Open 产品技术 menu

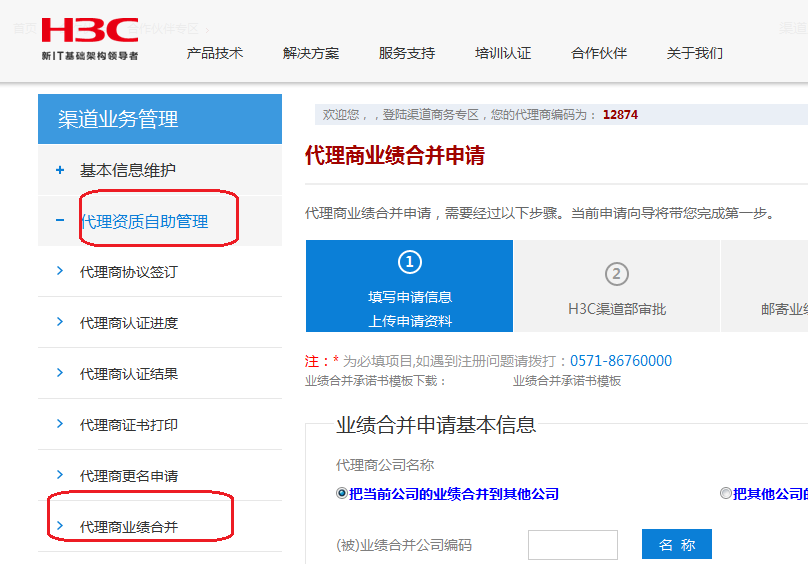pyautogui.click(x=215, y=53)
